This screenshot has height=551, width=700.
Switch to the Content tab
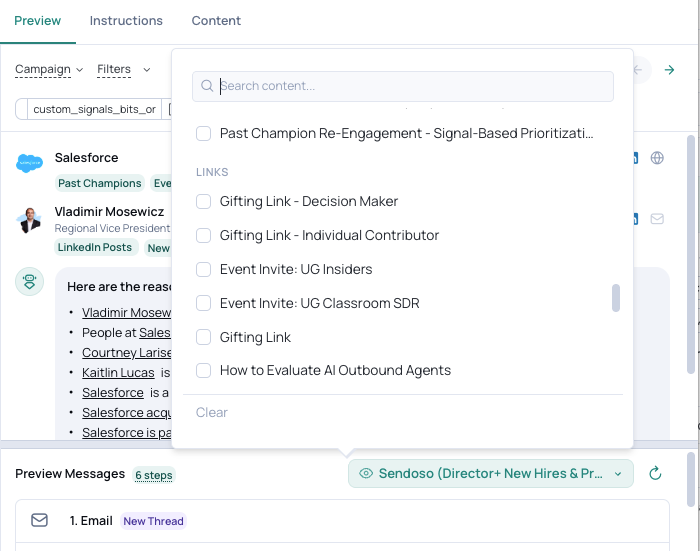[216, 21]
